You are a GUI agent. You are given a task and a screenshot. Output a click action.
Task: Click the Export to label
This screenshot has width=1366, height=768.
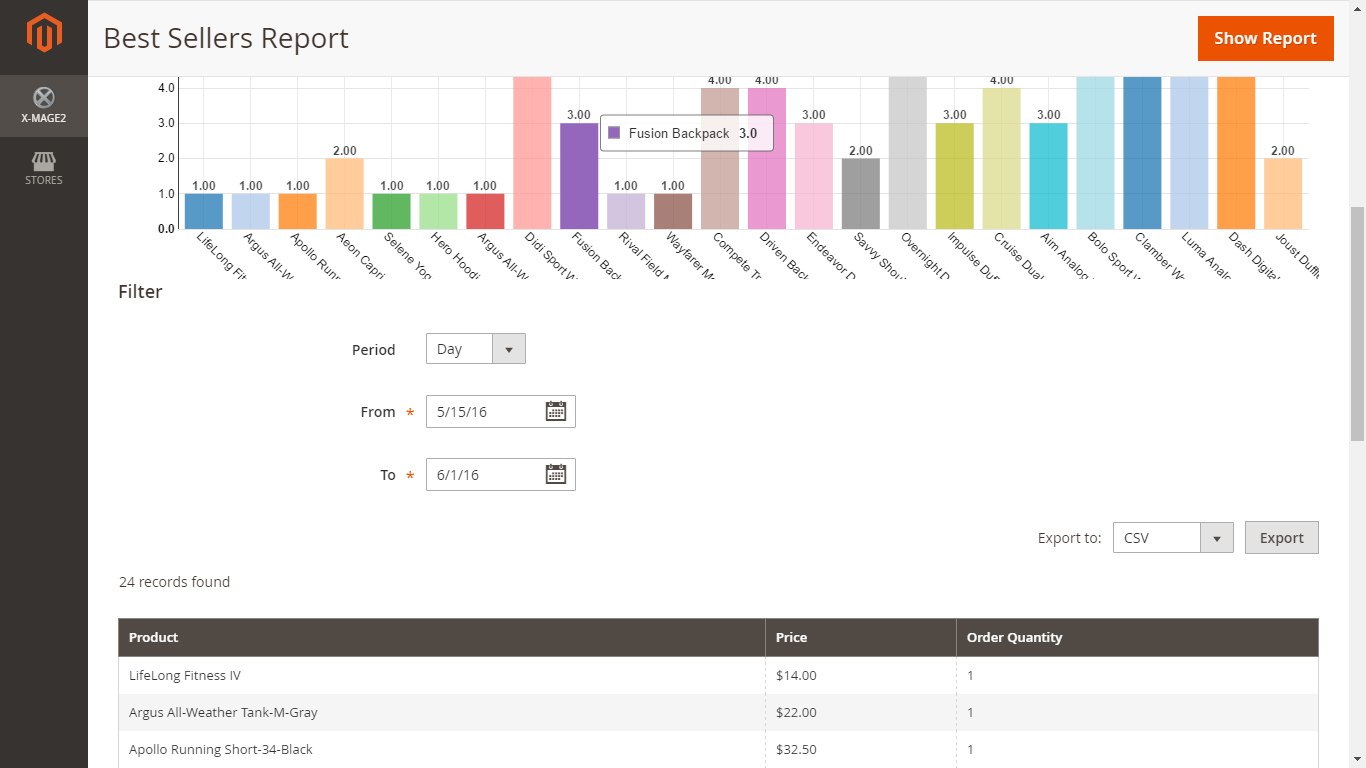pyautogui.click(x=1069, y=538)
